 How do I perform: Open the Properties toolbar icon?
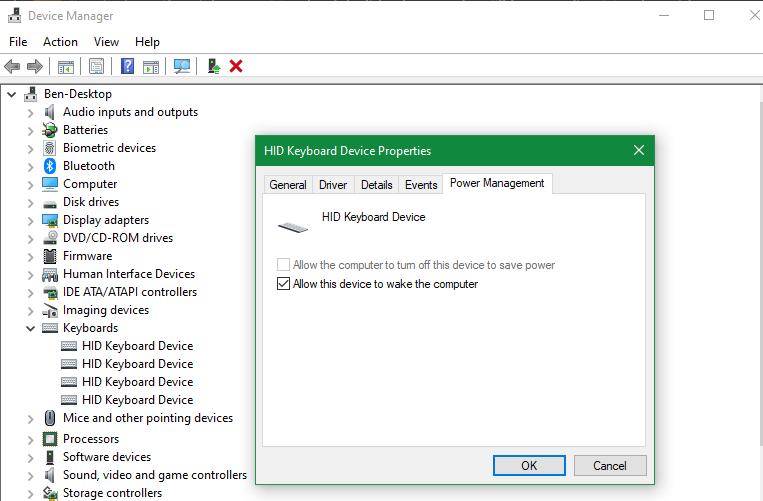97,66
